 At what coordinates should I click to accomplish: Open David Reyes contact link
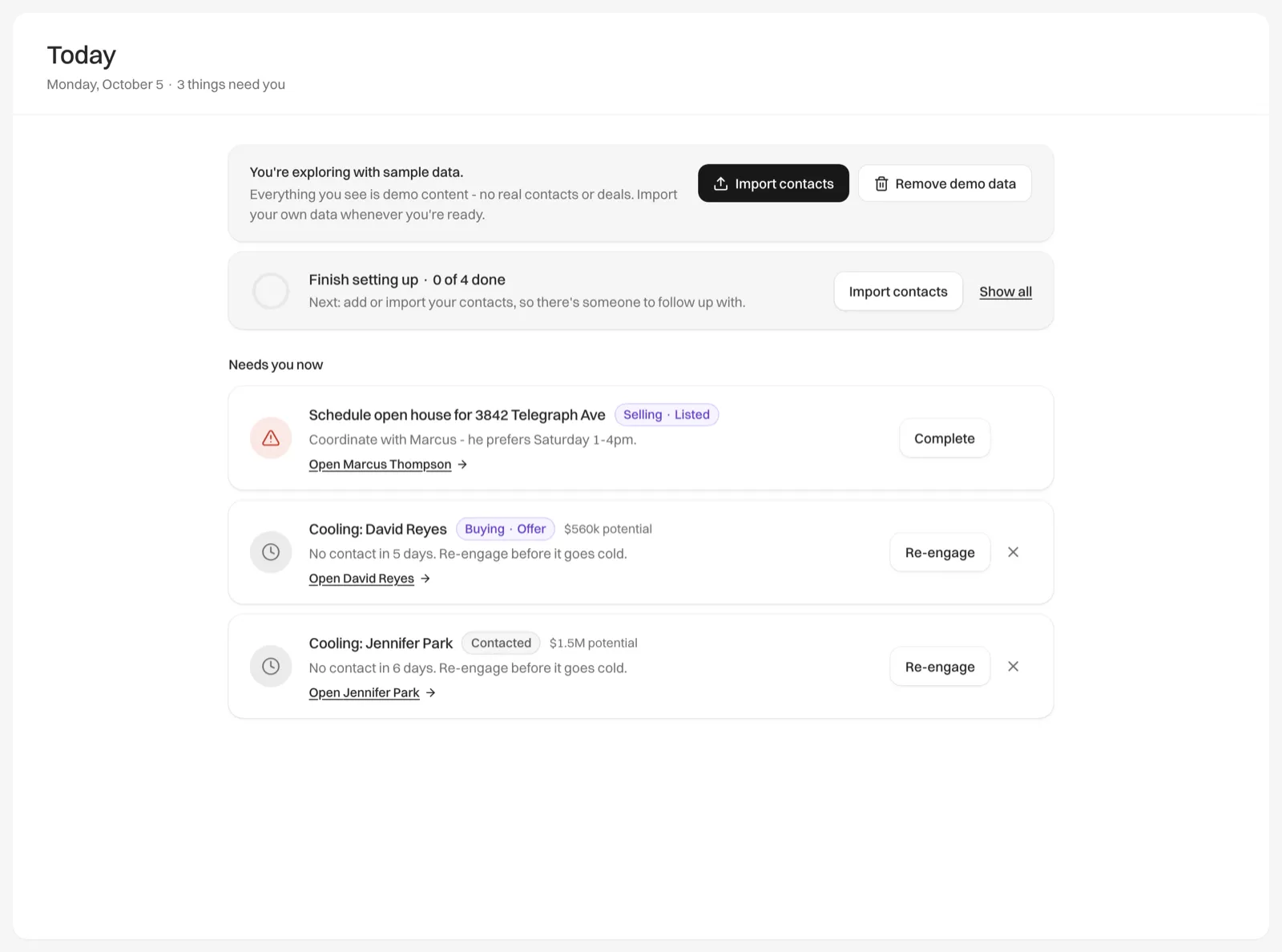pyautogui.click(x=361, y=579)
